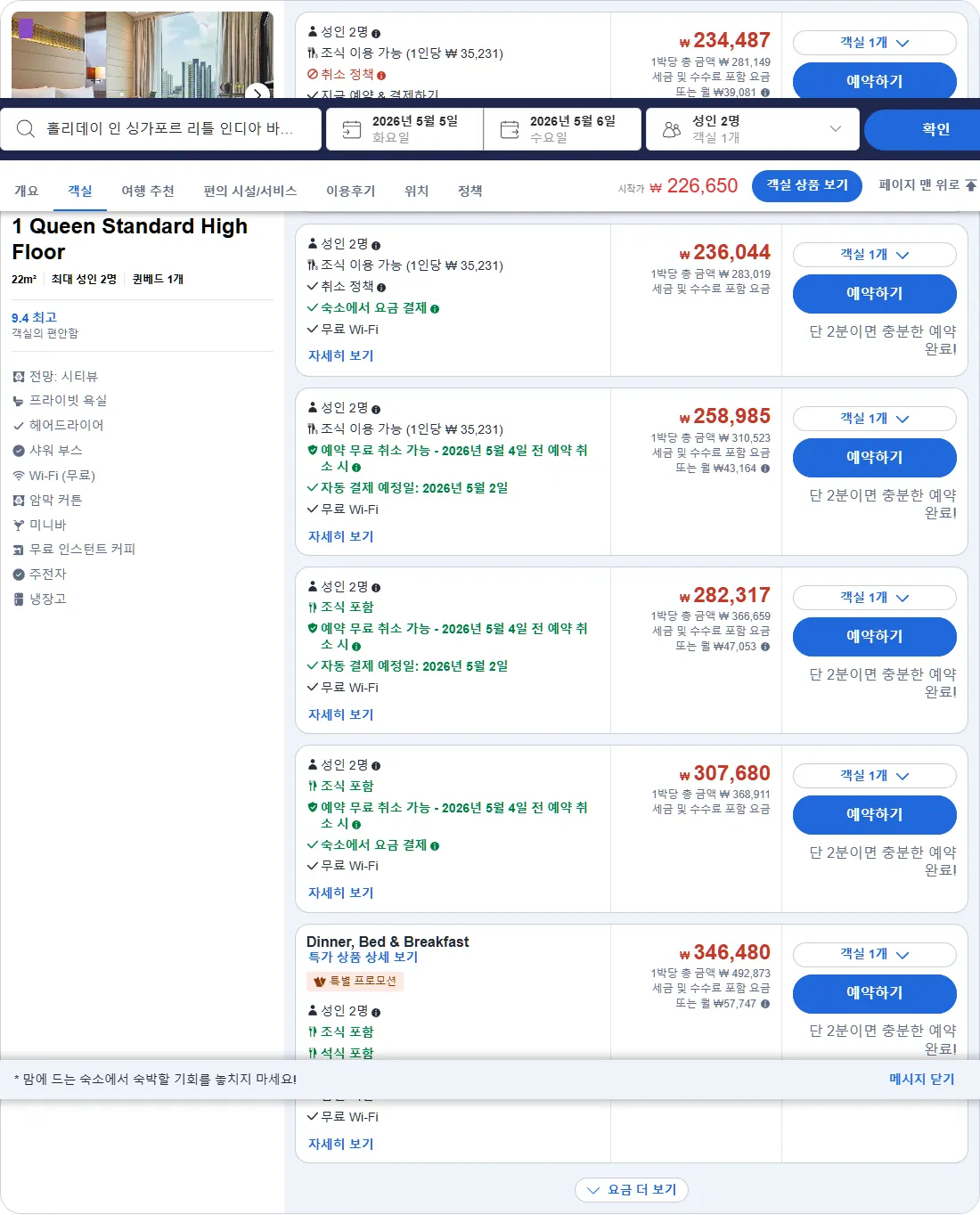Switch to the 정책 tab
The width and height of the screenshot is (980, 1215).
(x=470, y=191)
